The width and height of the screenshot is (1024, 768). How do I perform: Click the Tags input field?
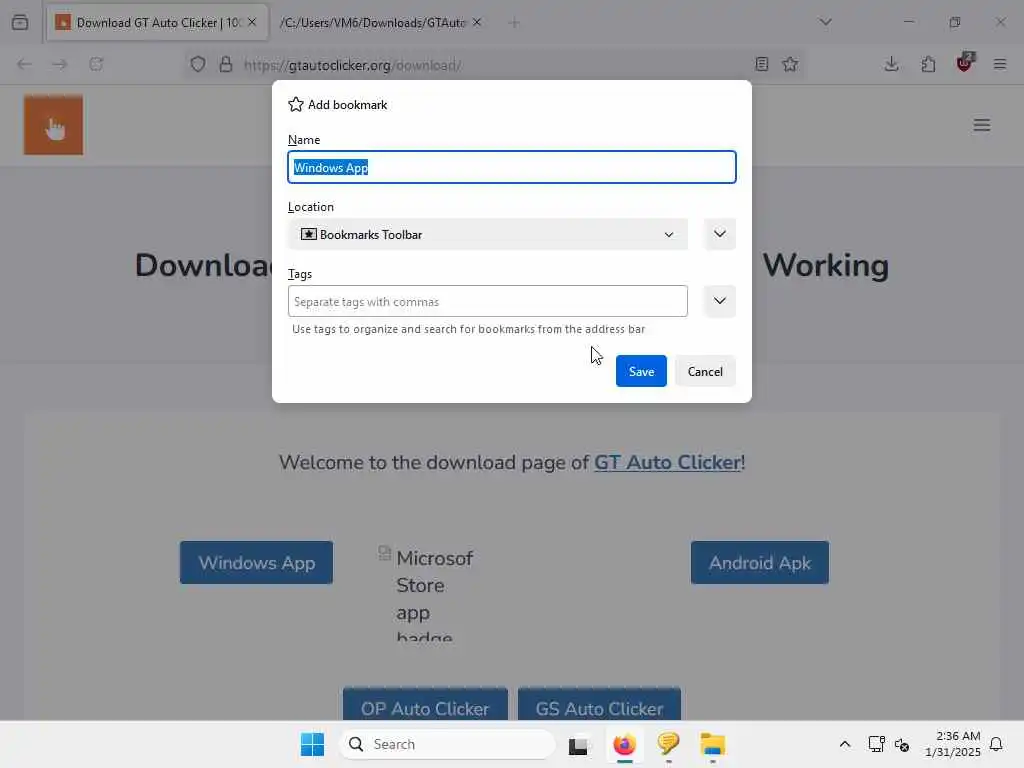[x=488, y=301]
